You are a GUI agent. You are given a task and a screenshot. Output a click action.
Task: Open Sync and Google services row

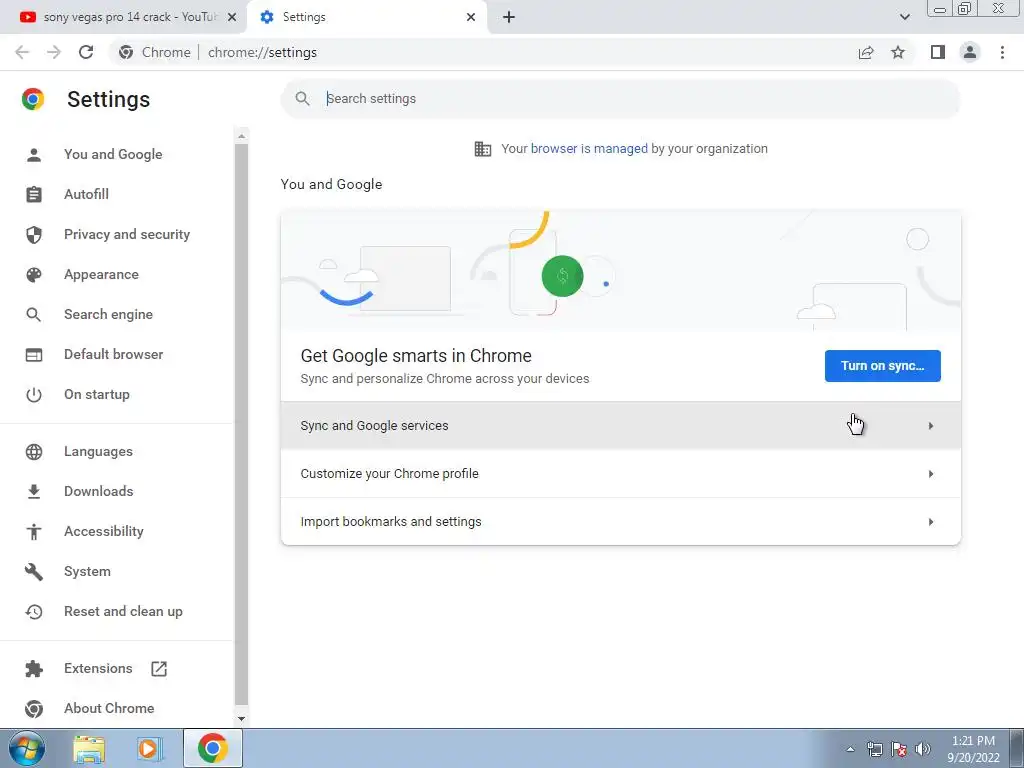tap(620, 426)
